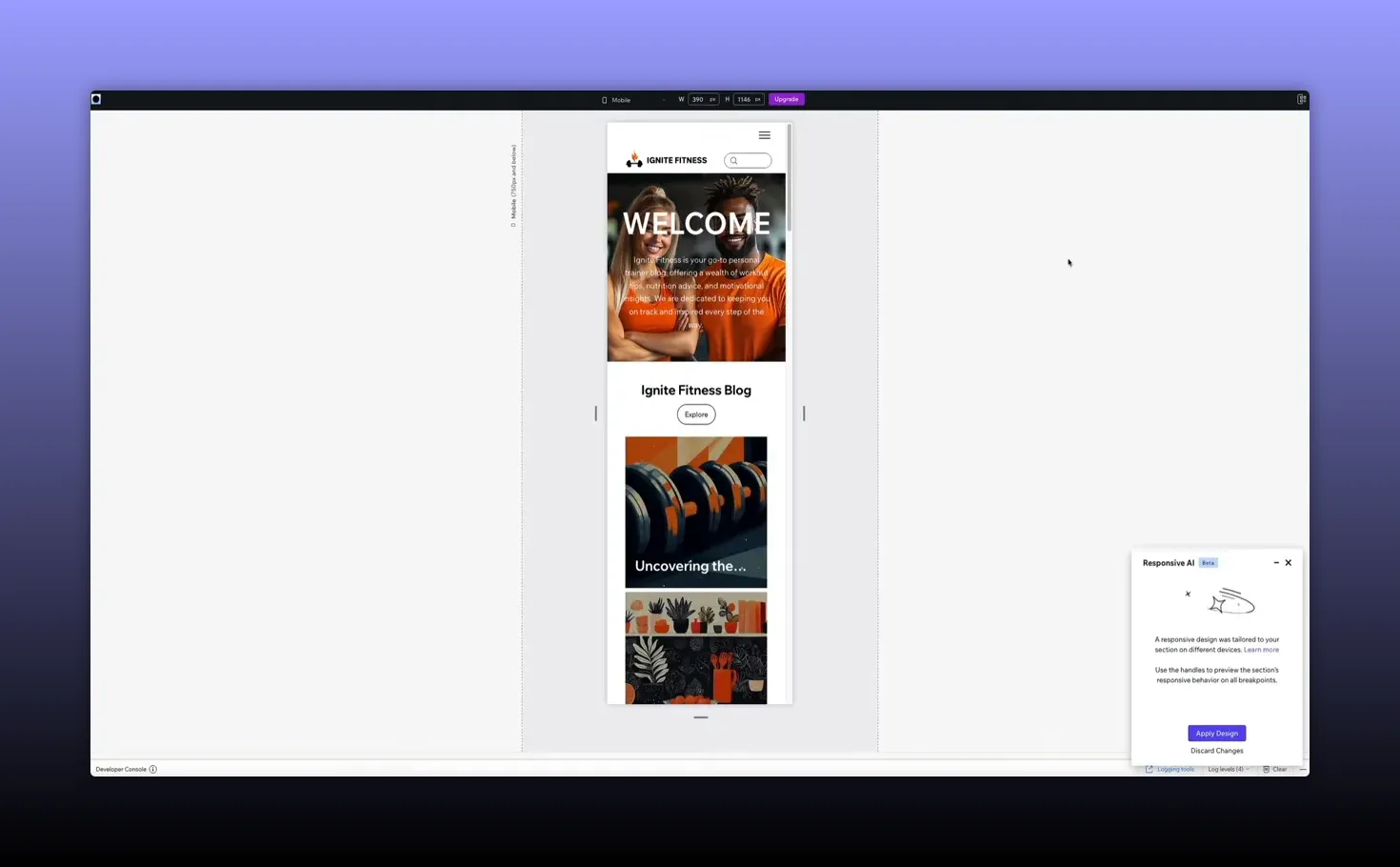Click the search box in site header
The image size is (1400, 867).
748,160
